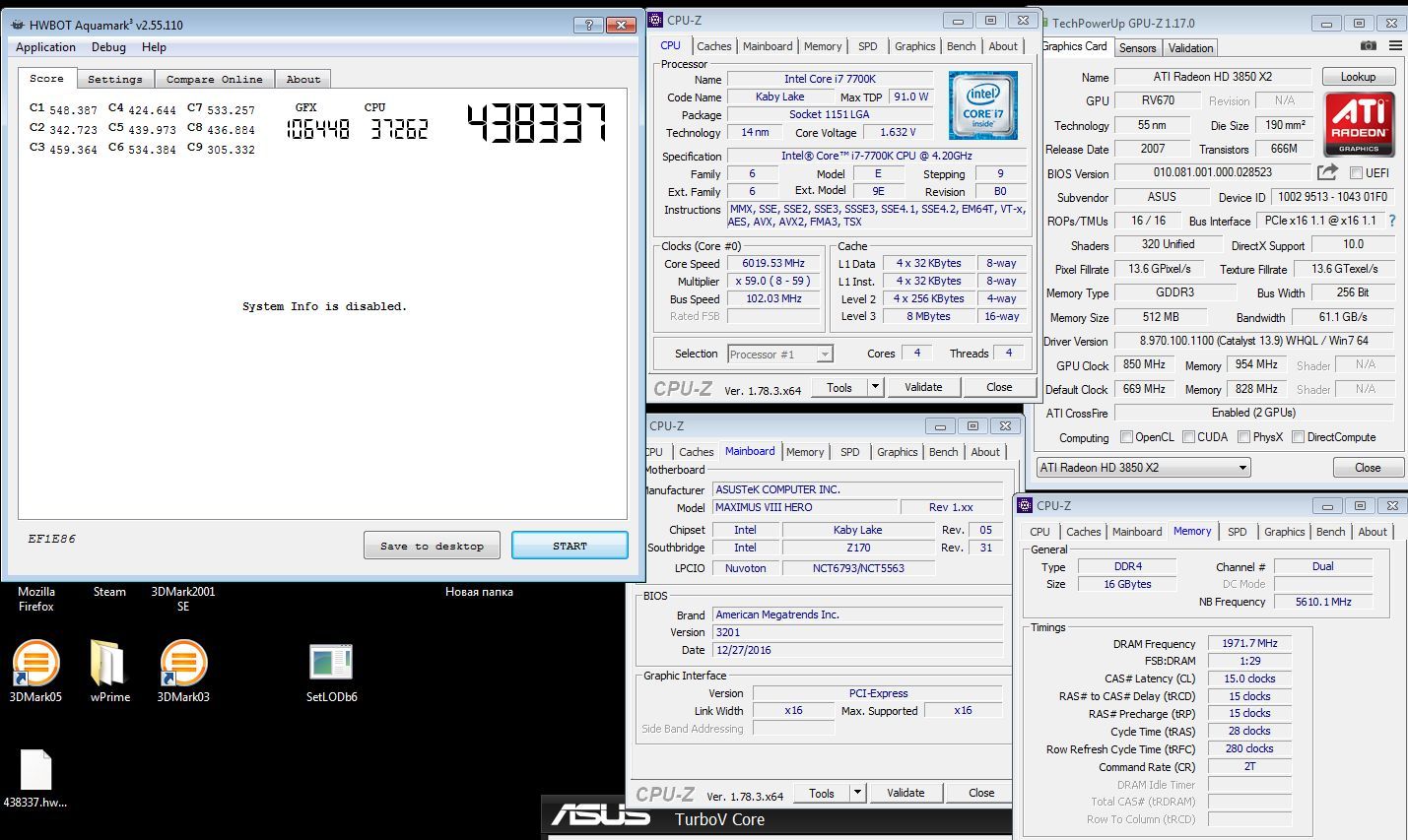Toggle the CUDA checkbox
This screenshot has width=1408, height=840.
[1188, 437]
